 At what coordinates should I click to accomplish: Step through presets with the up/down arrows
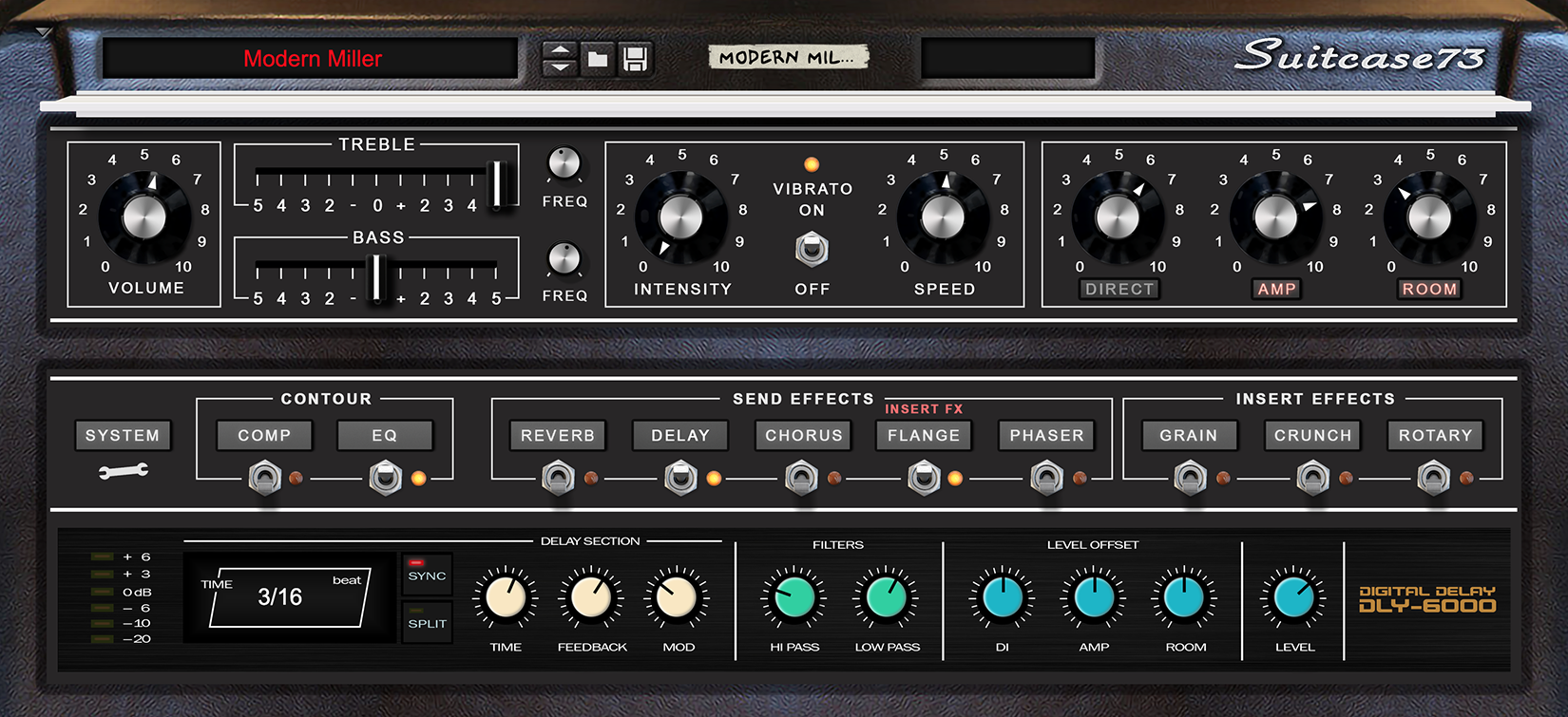pyautogui.click(x=561, y=59)
